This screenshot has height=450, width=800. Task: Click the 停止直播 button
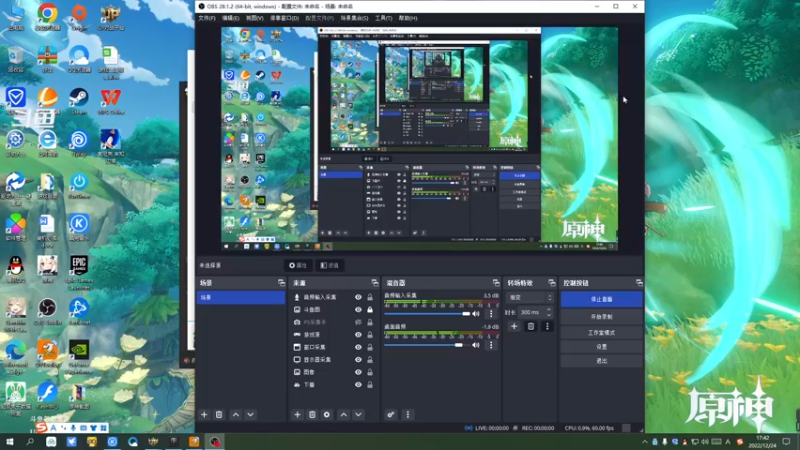pos(602,299)
